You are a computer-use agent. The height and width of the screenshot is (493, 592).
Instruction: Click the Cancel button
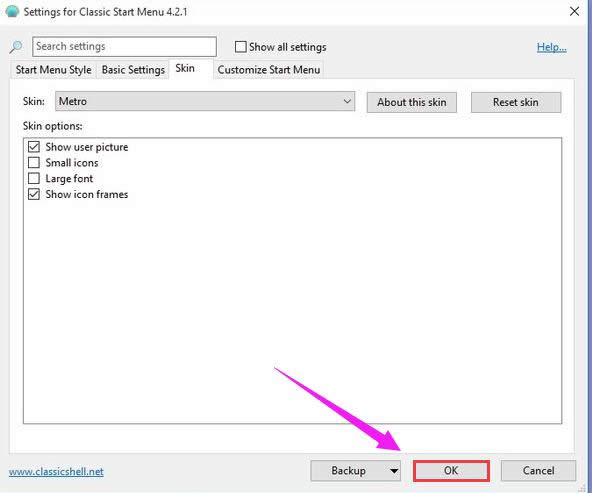(538, 471)
